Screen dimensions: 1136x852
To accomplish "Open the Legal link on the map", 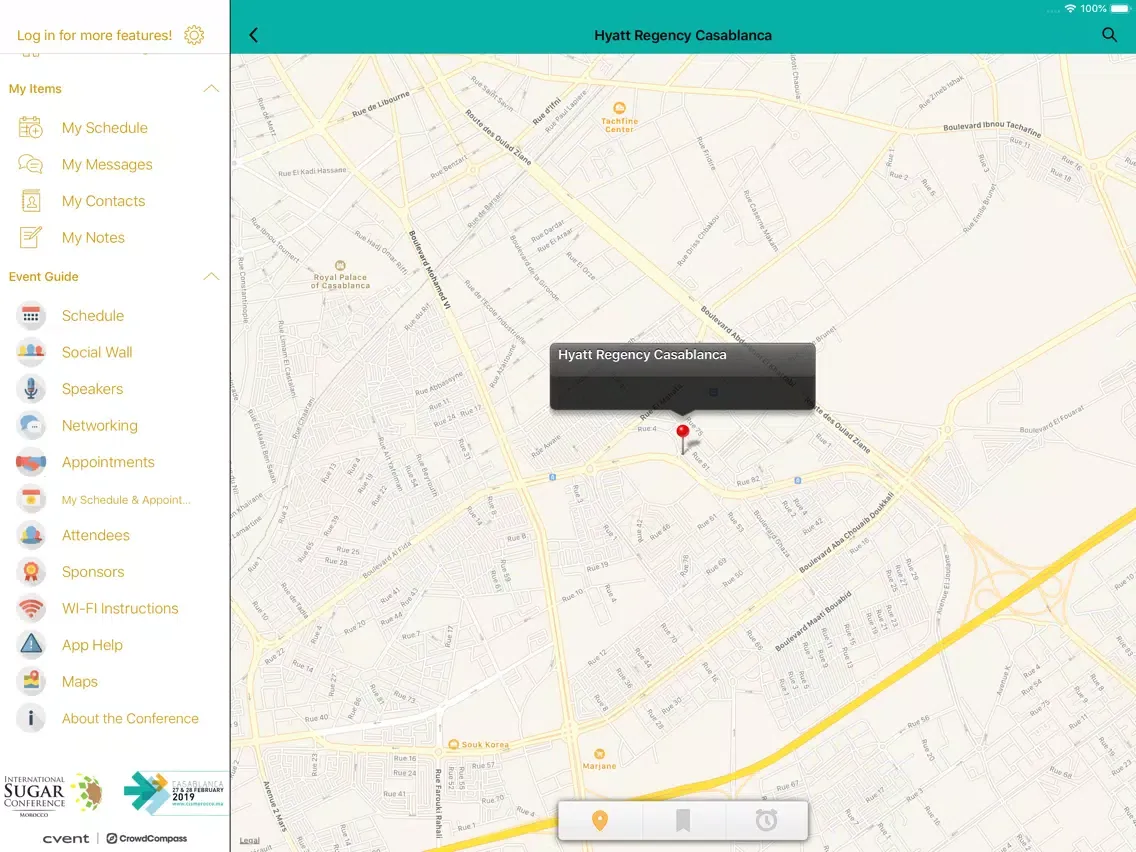I will tap(249, 840).
